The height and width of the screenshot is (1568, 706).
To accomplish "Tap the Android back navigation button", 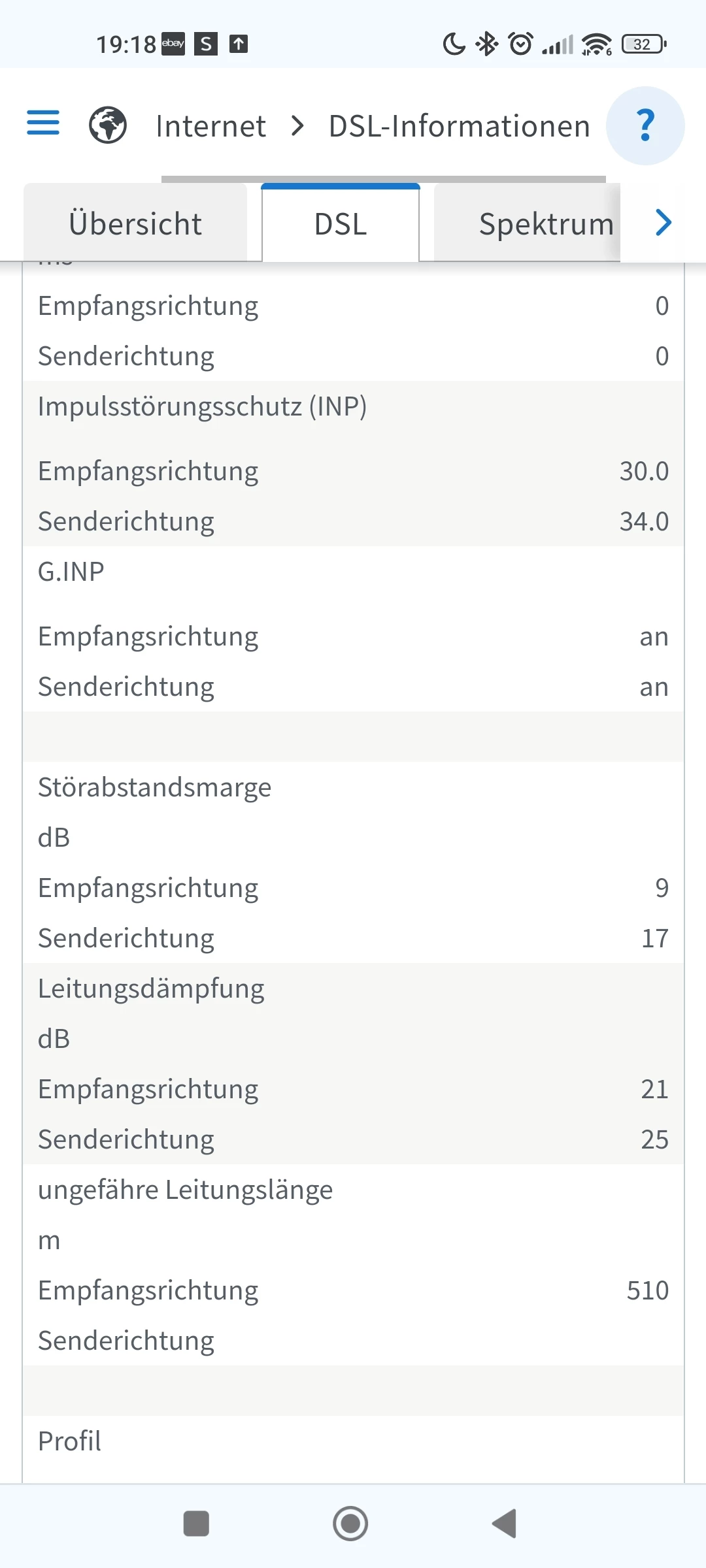I will [505, 1524].
